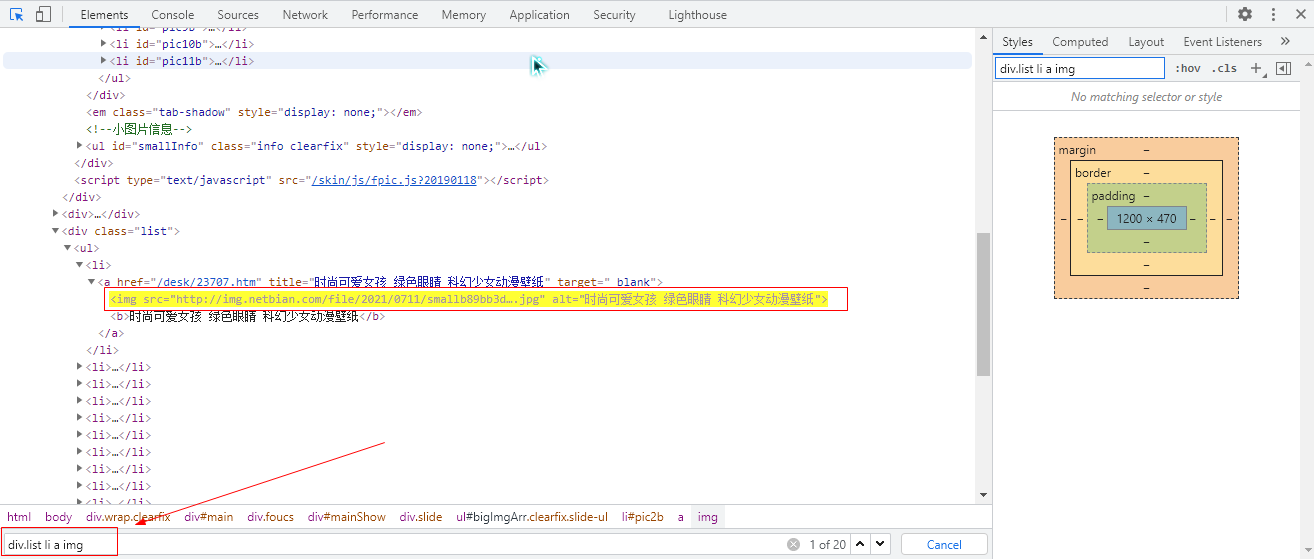
Task: Select li#pic2b breadcrumb
Action: [x=642, y=517]
